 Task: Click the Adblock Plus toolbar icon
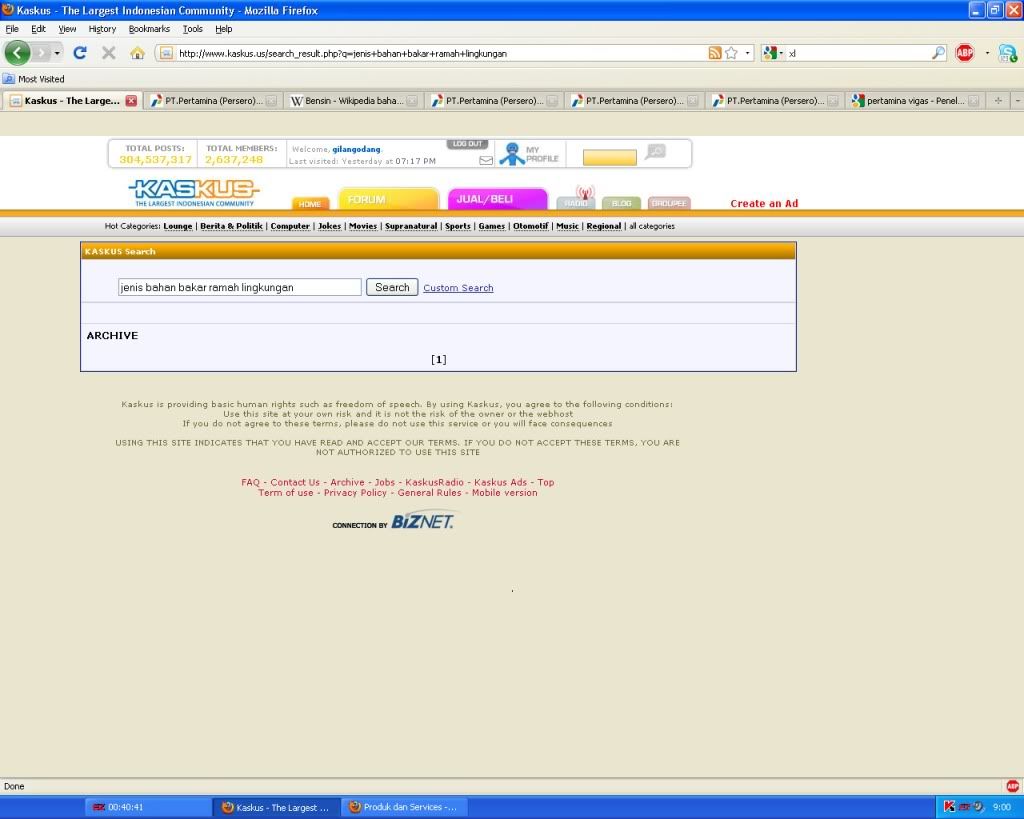tap(965, 53)
